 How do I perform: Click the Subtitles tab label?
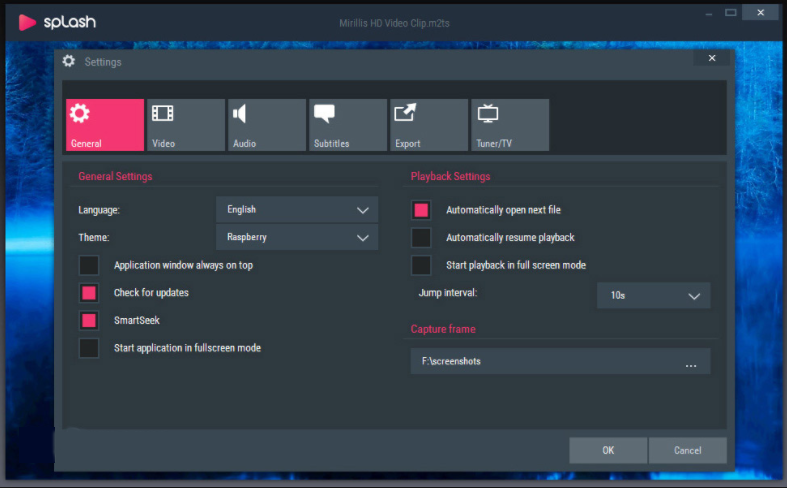331,144
